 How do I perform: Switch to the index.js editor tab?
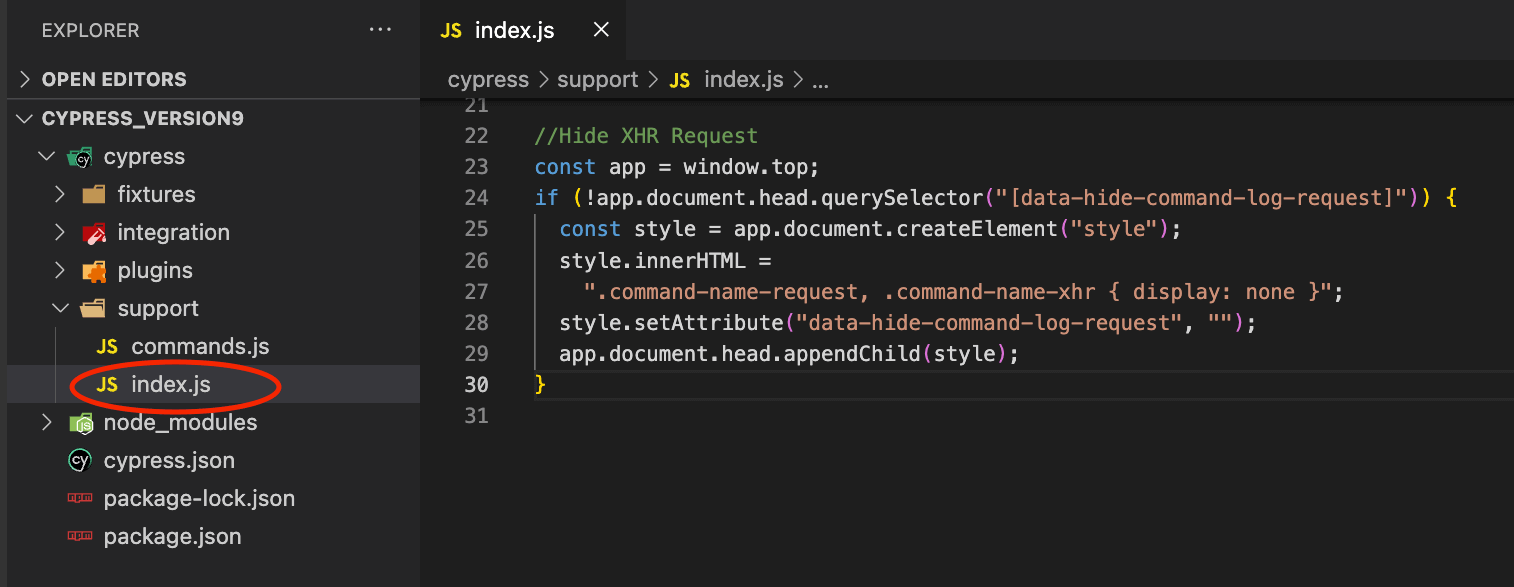513,30
